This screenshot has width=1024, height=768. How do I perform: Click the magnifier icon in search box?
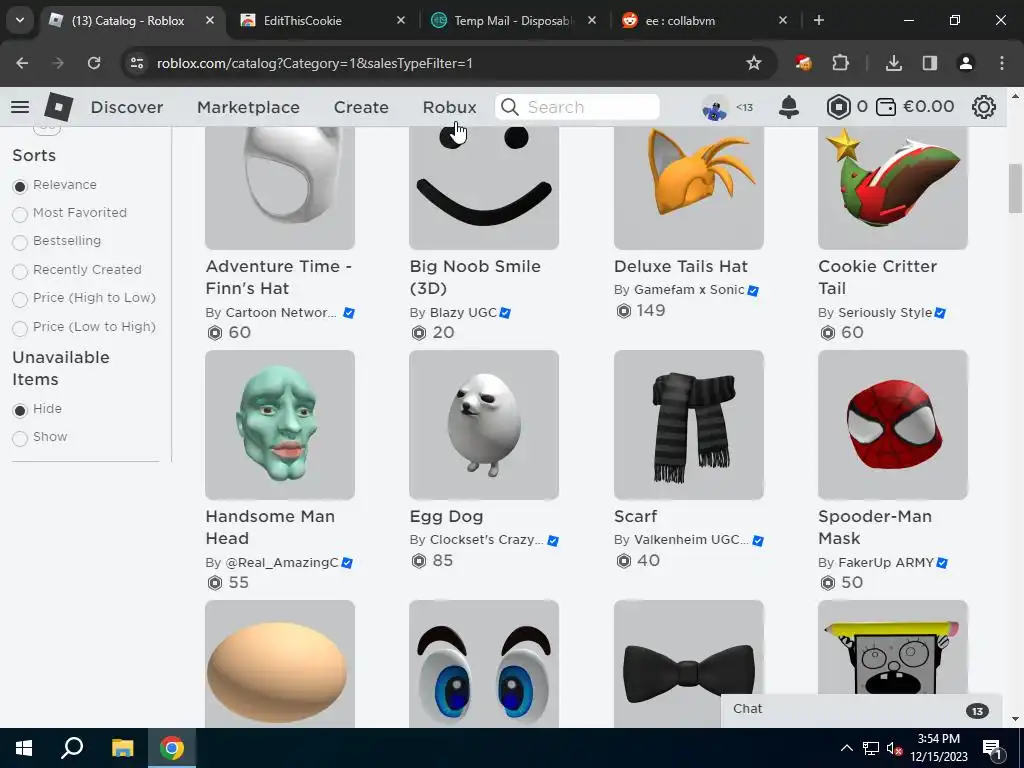pos(510,107)
